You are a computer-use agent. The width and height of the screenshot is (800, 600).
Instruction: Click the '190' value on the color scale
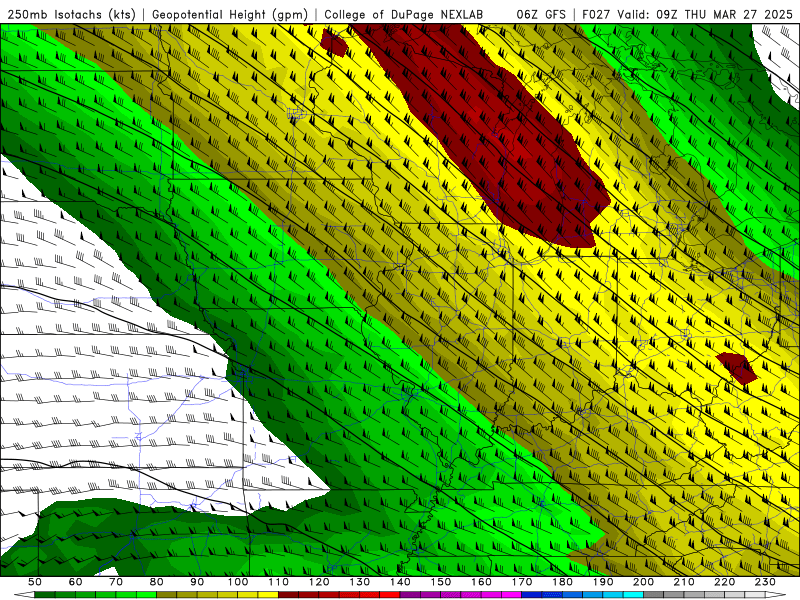click(x=603, y=582)
